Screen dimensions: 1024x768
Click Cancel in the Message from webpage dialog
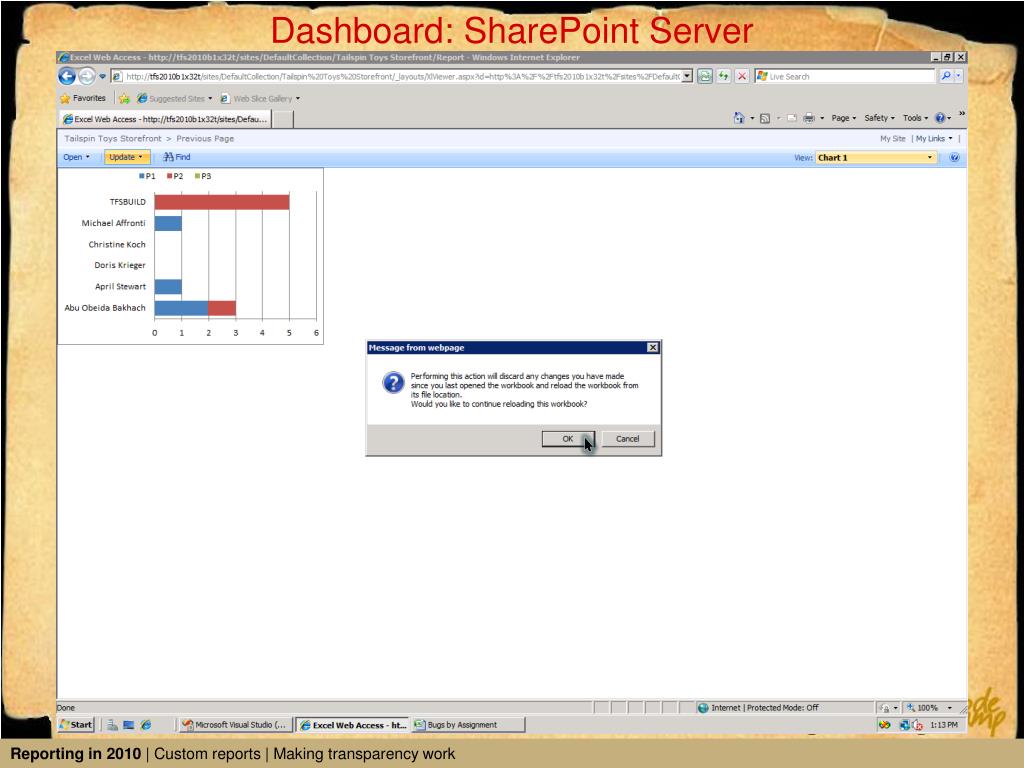click(x=628, y=439)
